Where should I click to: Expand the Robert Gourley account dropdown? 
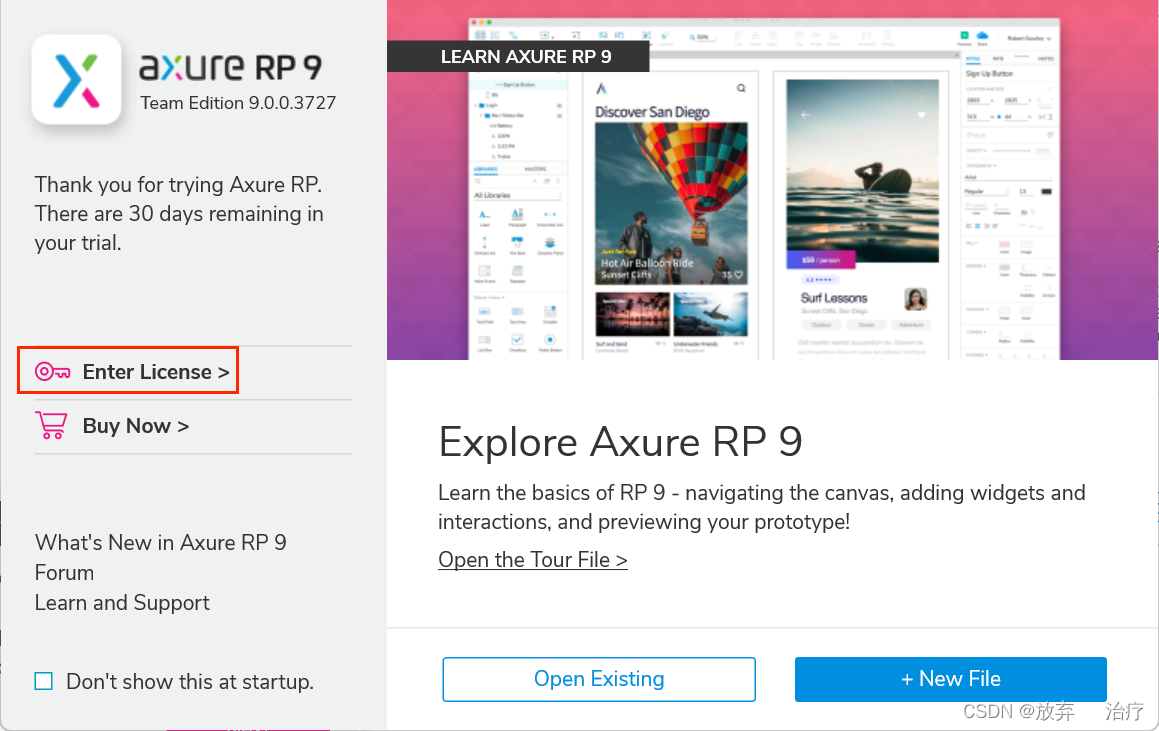(1048, 39)
